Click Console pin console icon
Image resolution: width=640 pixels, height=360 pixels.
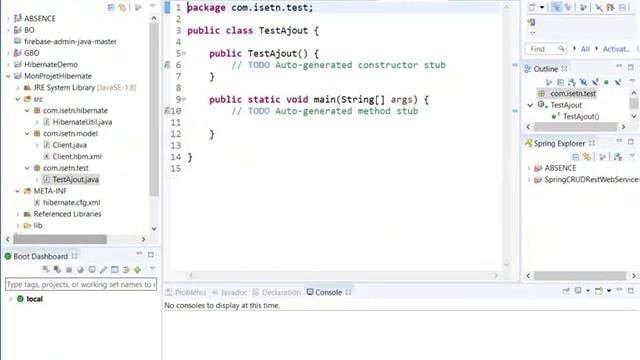(x=566, y=291)
